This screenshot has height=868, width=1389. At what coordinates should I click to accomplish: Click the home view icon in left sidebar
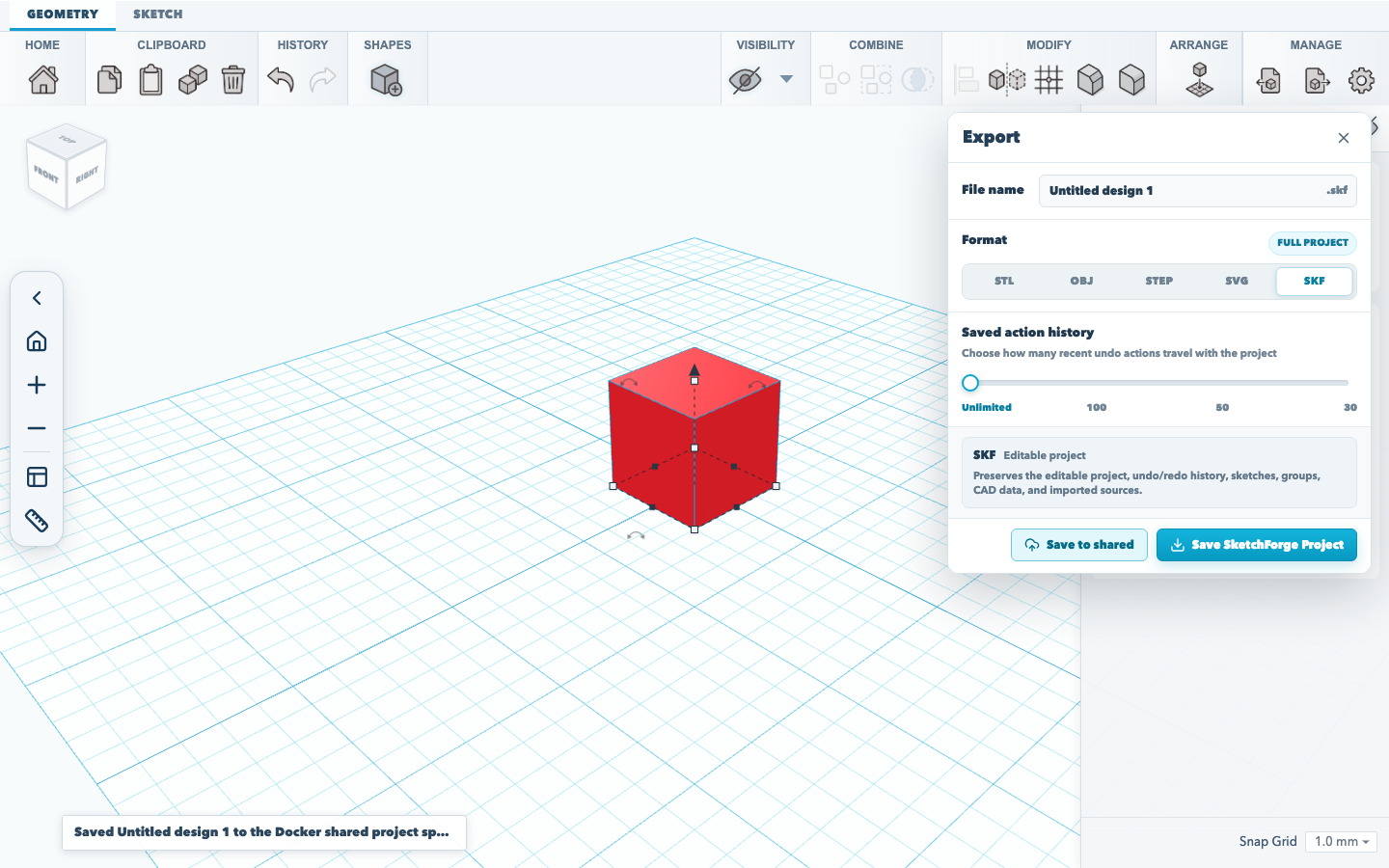click(37, 341)
